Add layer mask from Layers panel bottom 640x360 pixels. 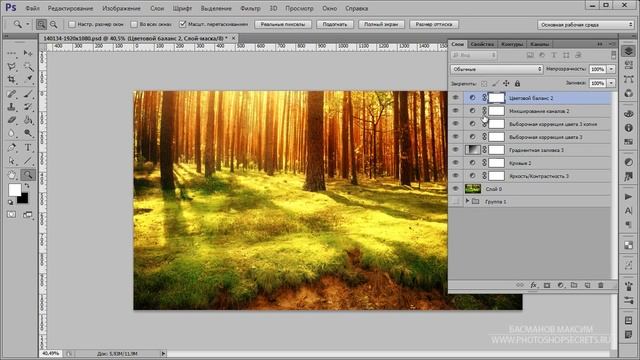(547, 285)
